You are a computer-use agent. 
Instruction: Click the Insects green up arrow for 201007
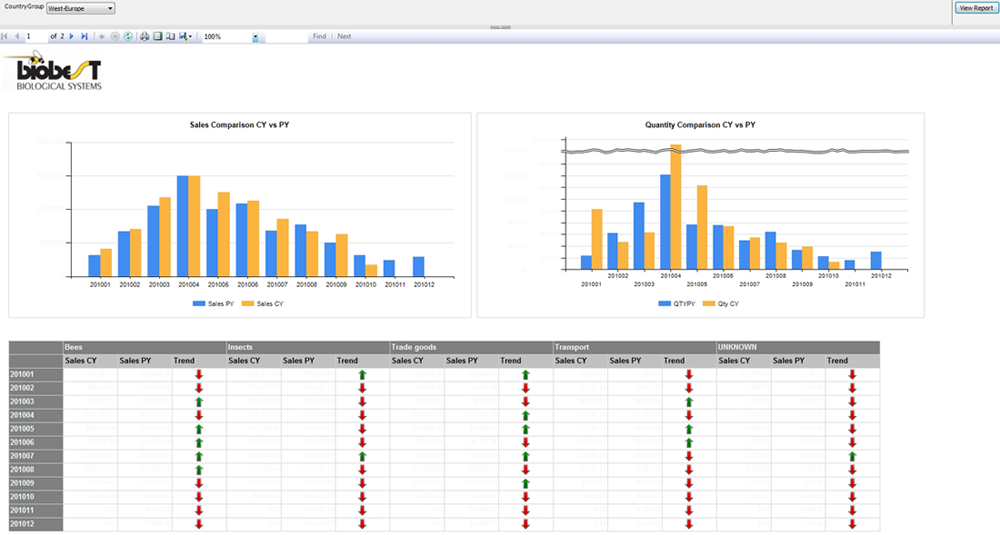[362, 456]
